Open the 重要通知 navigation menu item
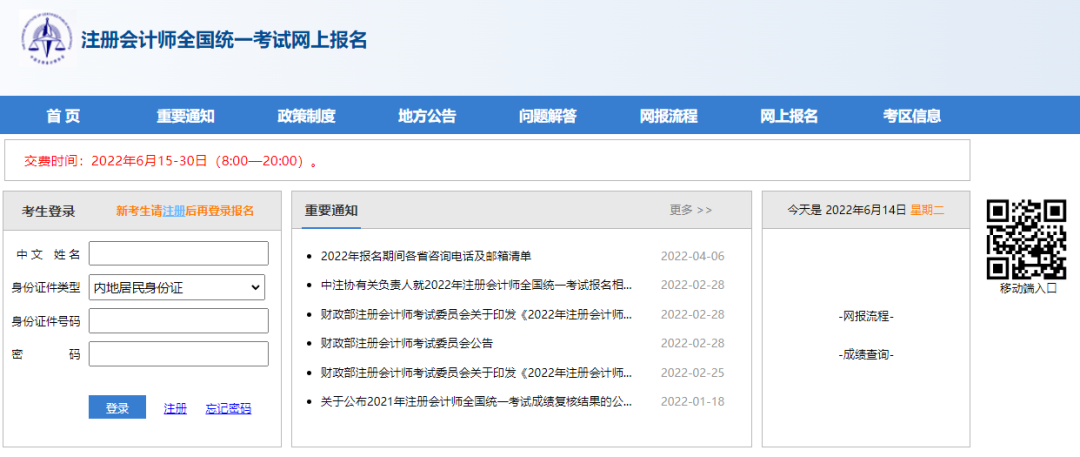 point(185,116)
